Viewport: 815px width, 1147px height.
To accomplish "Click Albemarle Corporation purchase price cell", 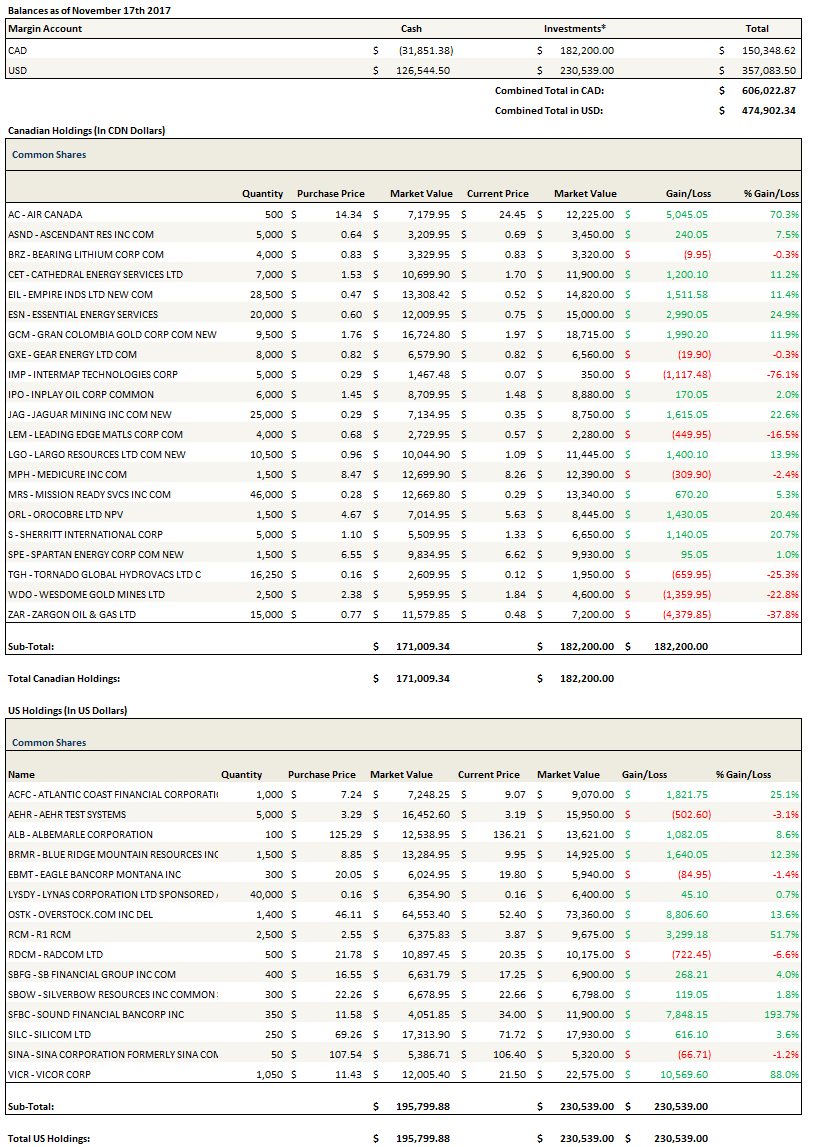I will 333,834.
